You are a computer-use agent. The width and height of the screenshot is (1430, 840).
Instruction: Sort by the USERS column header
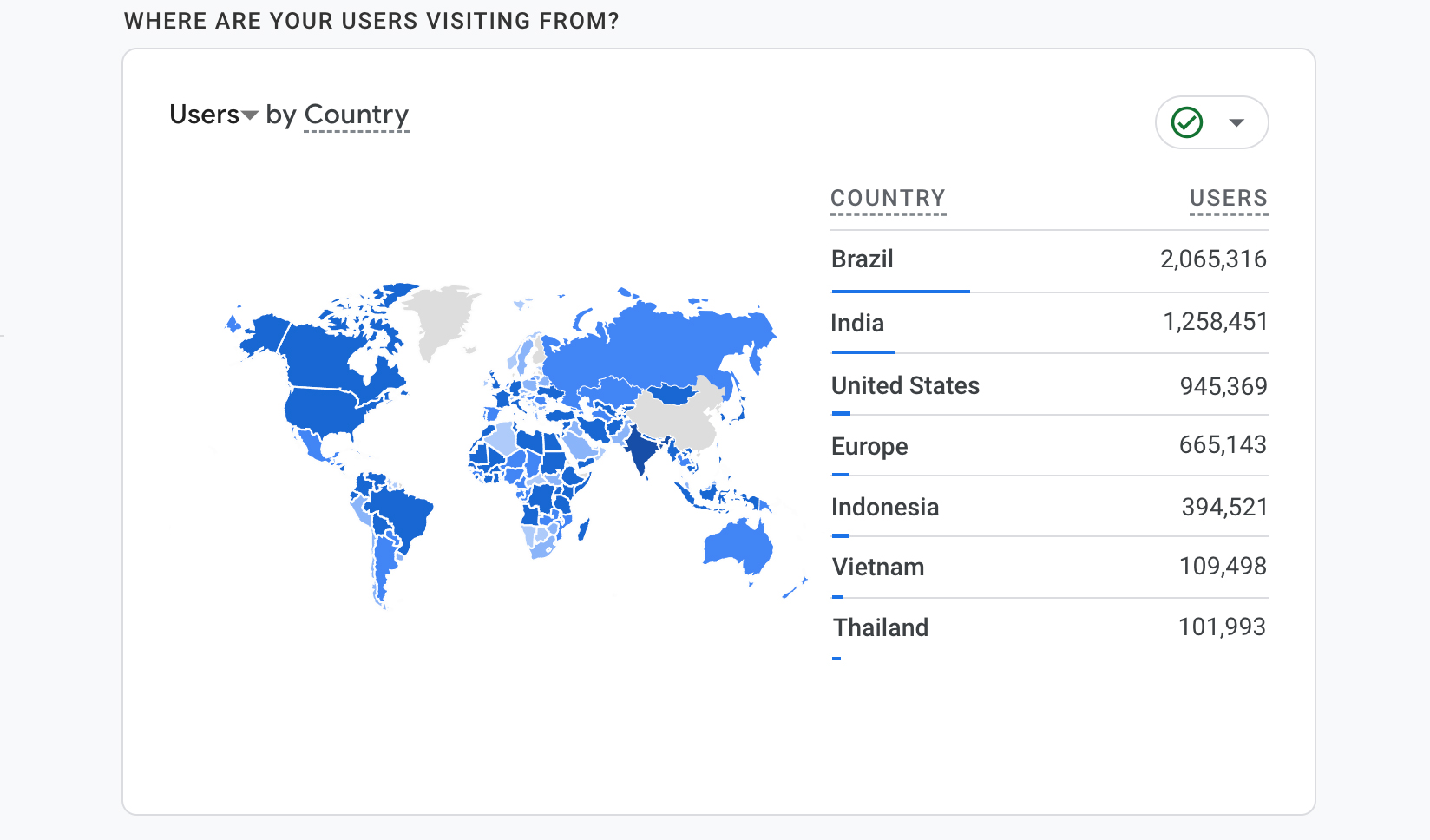pos(1228,199)
